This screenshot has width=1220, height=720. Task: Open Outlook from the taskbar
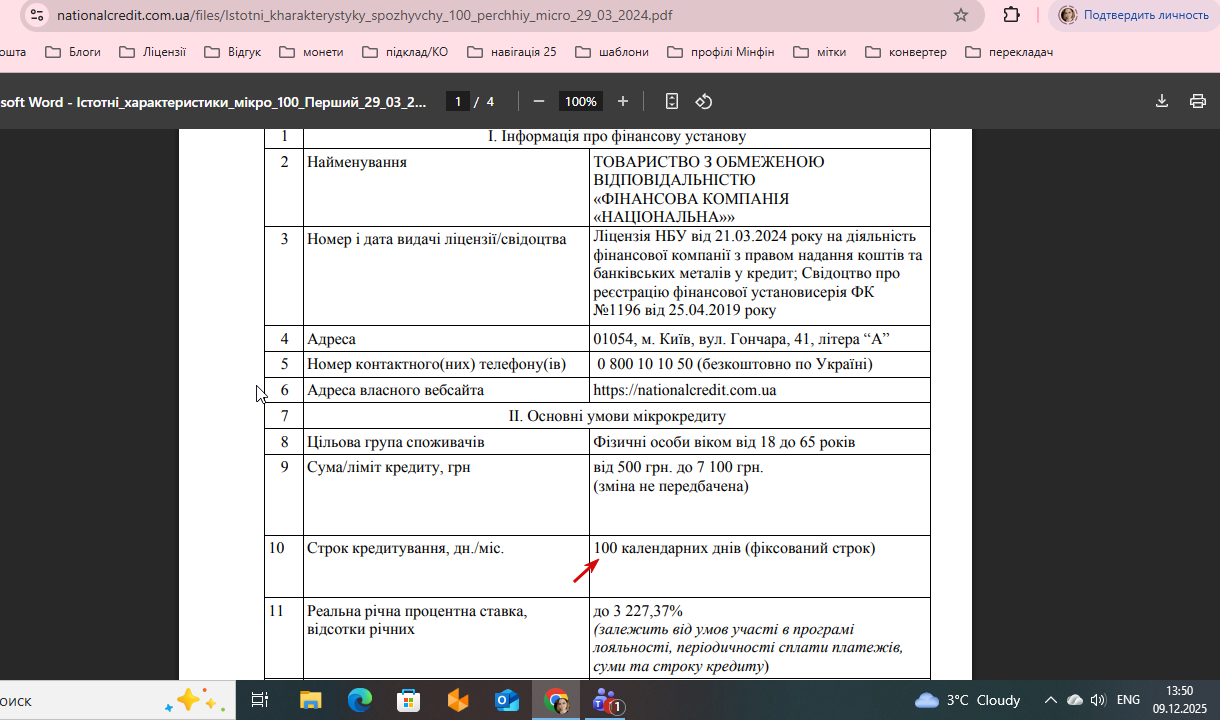pyautogui.click(x=507, y=701)
